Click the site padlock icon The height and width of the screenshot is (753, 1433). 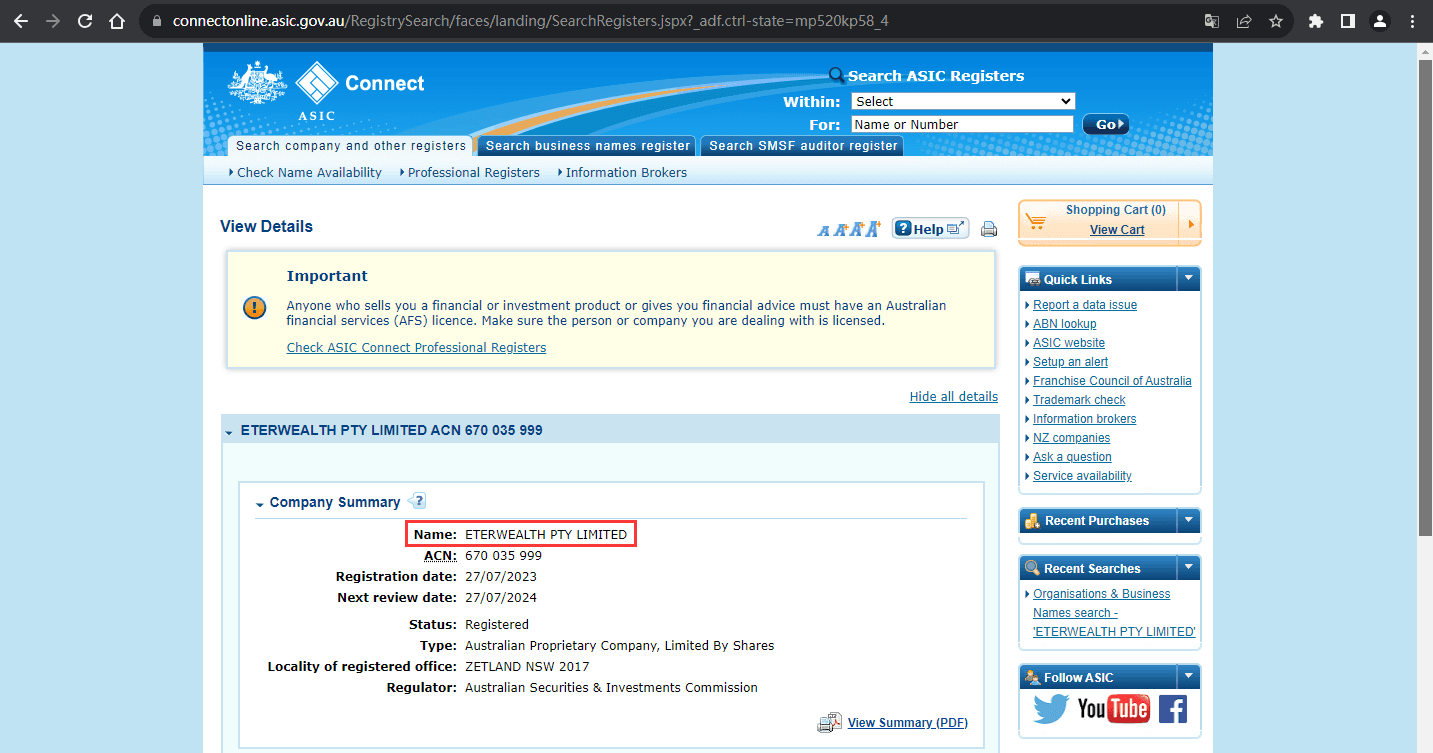tap(156, 21)
